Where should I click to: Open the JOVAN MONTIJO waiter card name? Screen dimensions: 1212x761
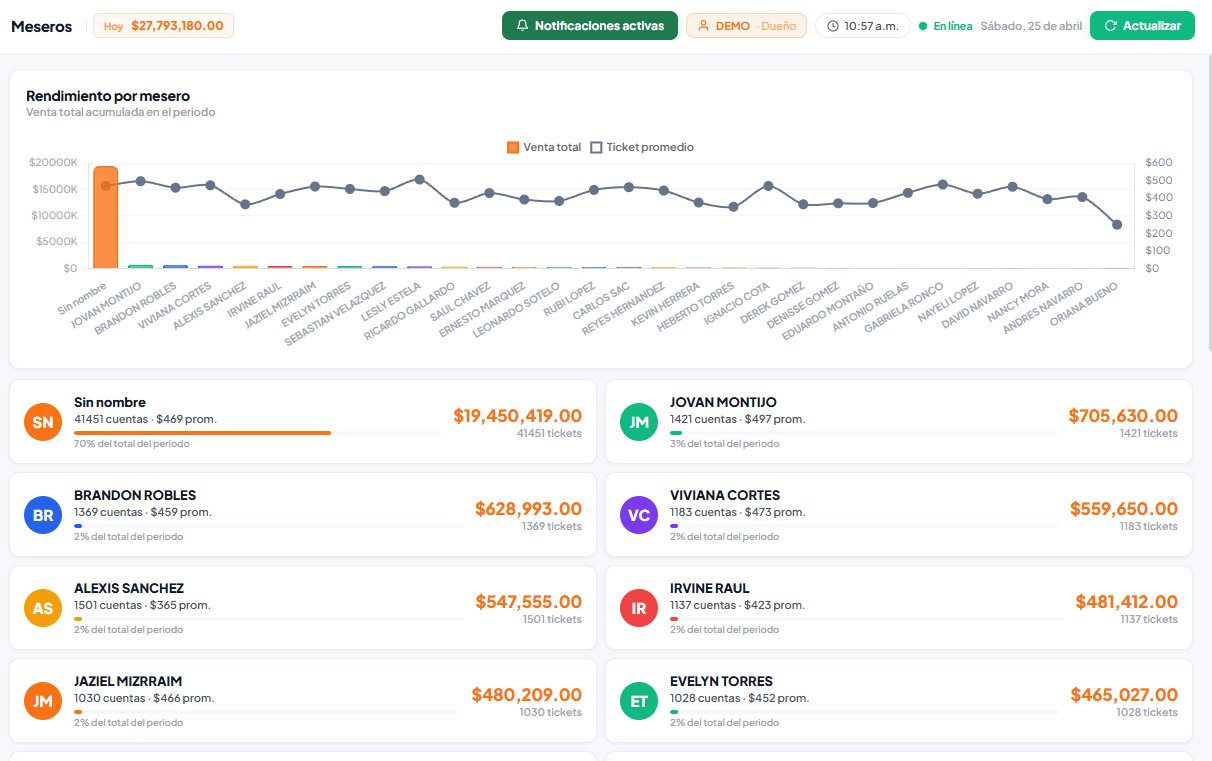[x=723, y=402]
